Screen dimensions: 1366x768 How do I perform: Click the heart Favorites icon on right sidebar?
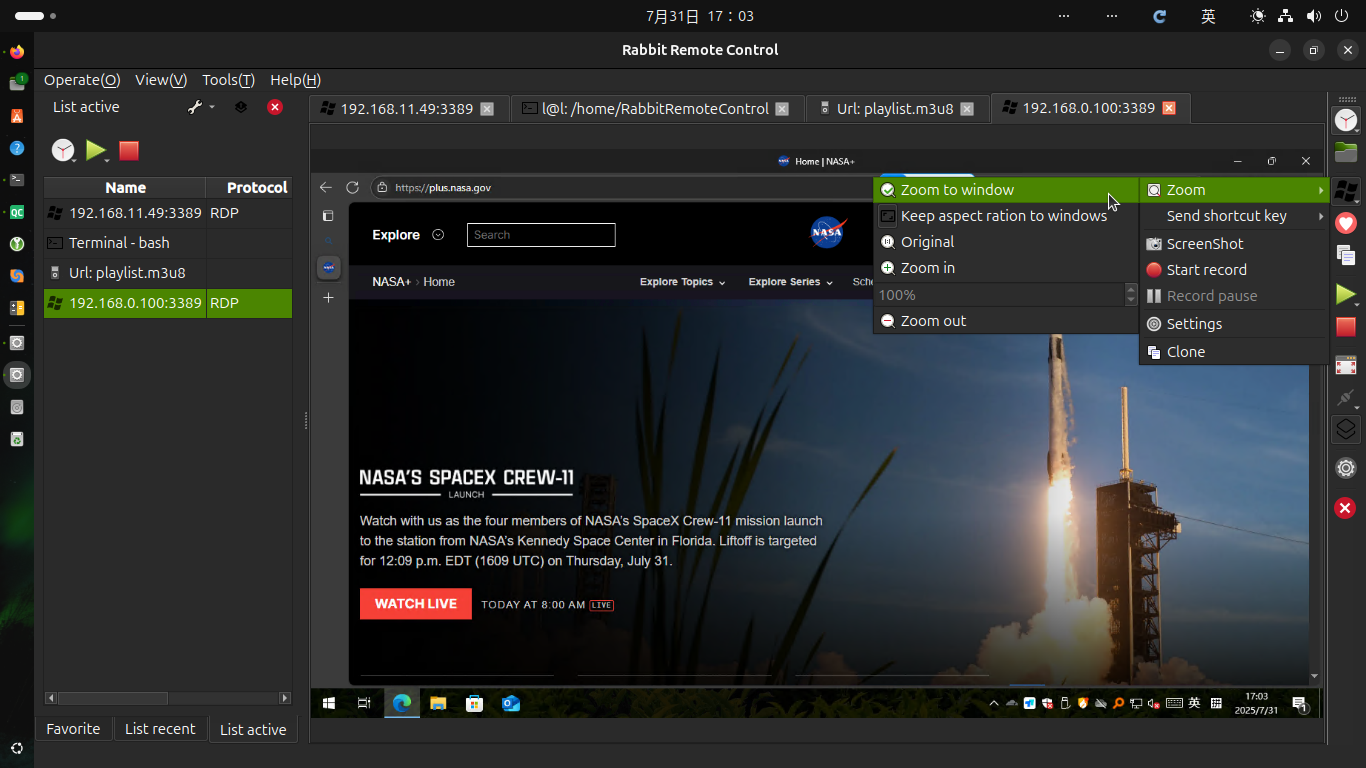(x=1345, y=223)
